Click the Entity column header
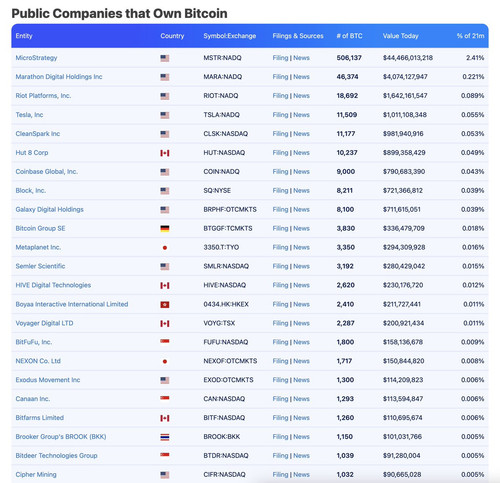 pos(24,36)
